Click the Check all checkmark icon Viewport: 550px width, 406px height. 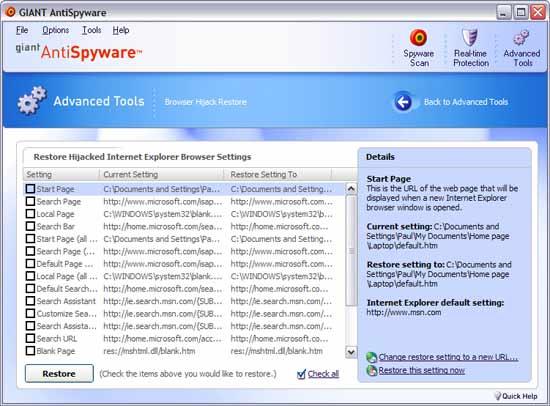click(x=301, y=374)
